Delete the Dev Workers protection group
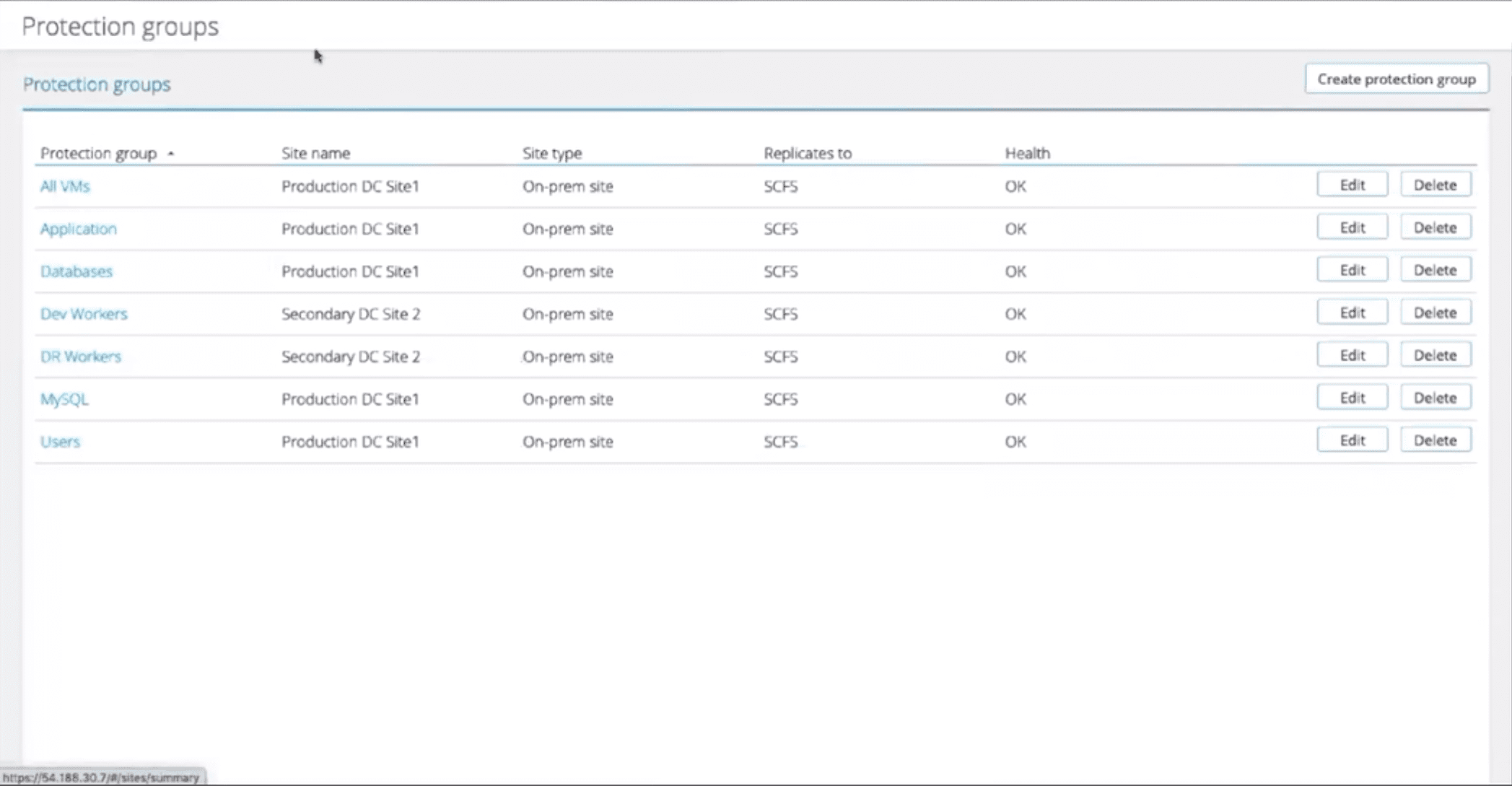The width and height of the screenshot is (1512, 786). pos(1435,313)
